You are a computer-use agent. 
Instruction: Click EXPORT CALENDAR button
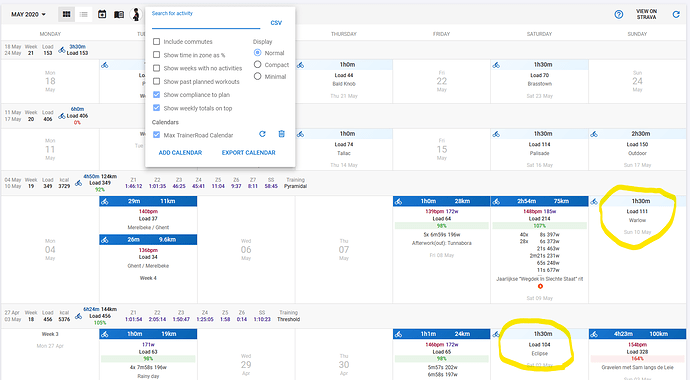(249, 153)
